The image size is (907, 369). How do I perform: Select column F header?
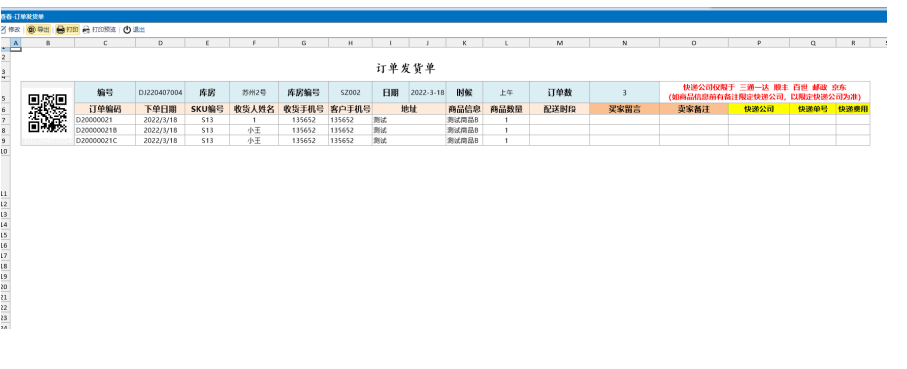coord(254,43)
